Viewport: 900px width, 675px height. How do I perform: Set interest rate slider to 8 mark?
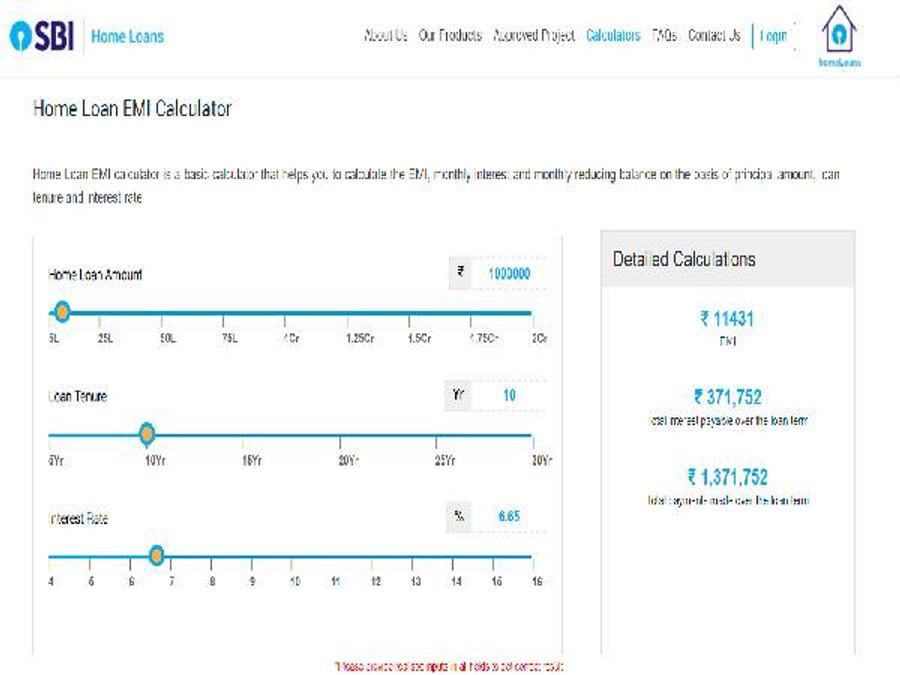[x=211, y=557]
